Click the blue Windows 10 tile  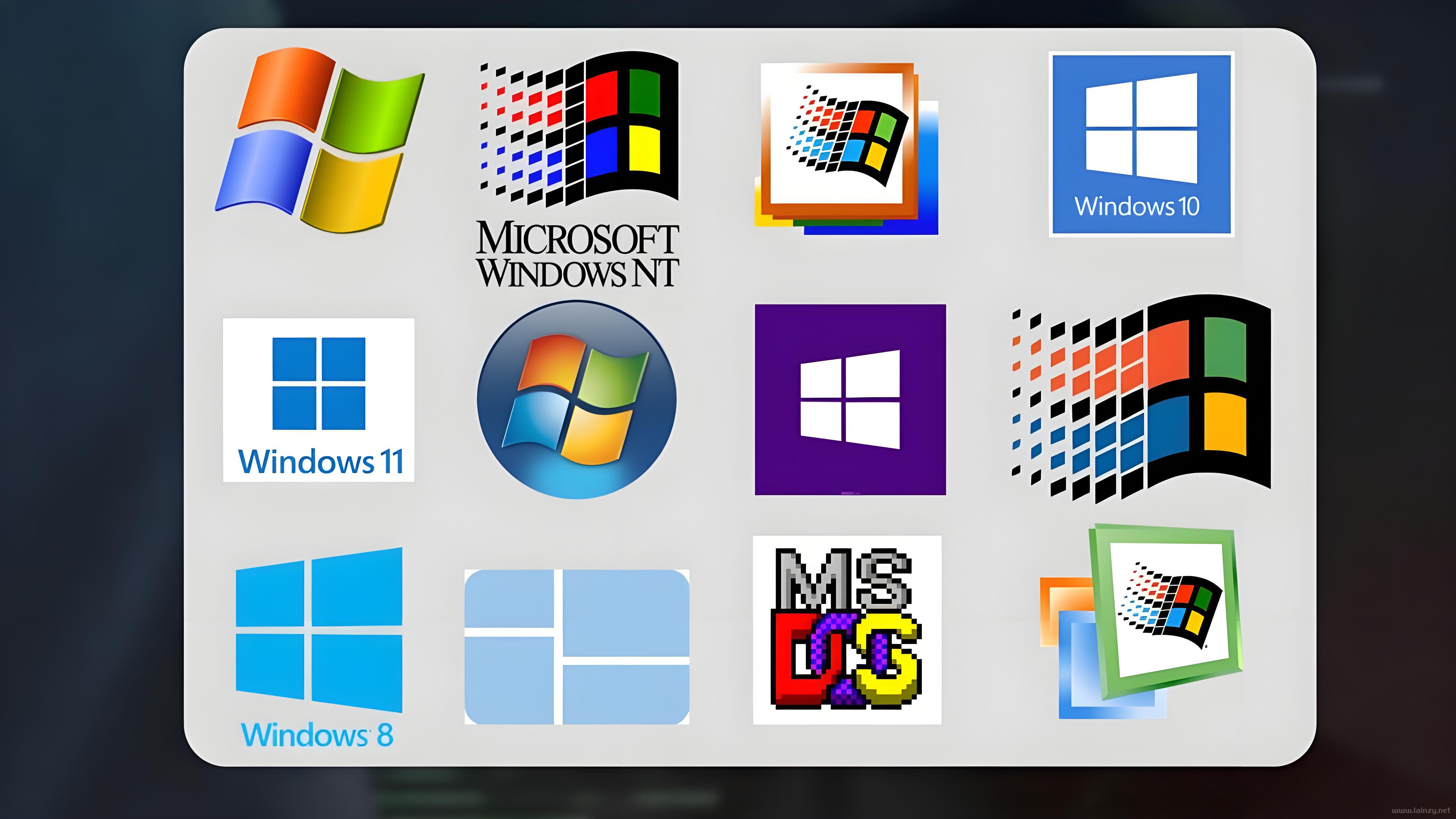point(1141,143)
